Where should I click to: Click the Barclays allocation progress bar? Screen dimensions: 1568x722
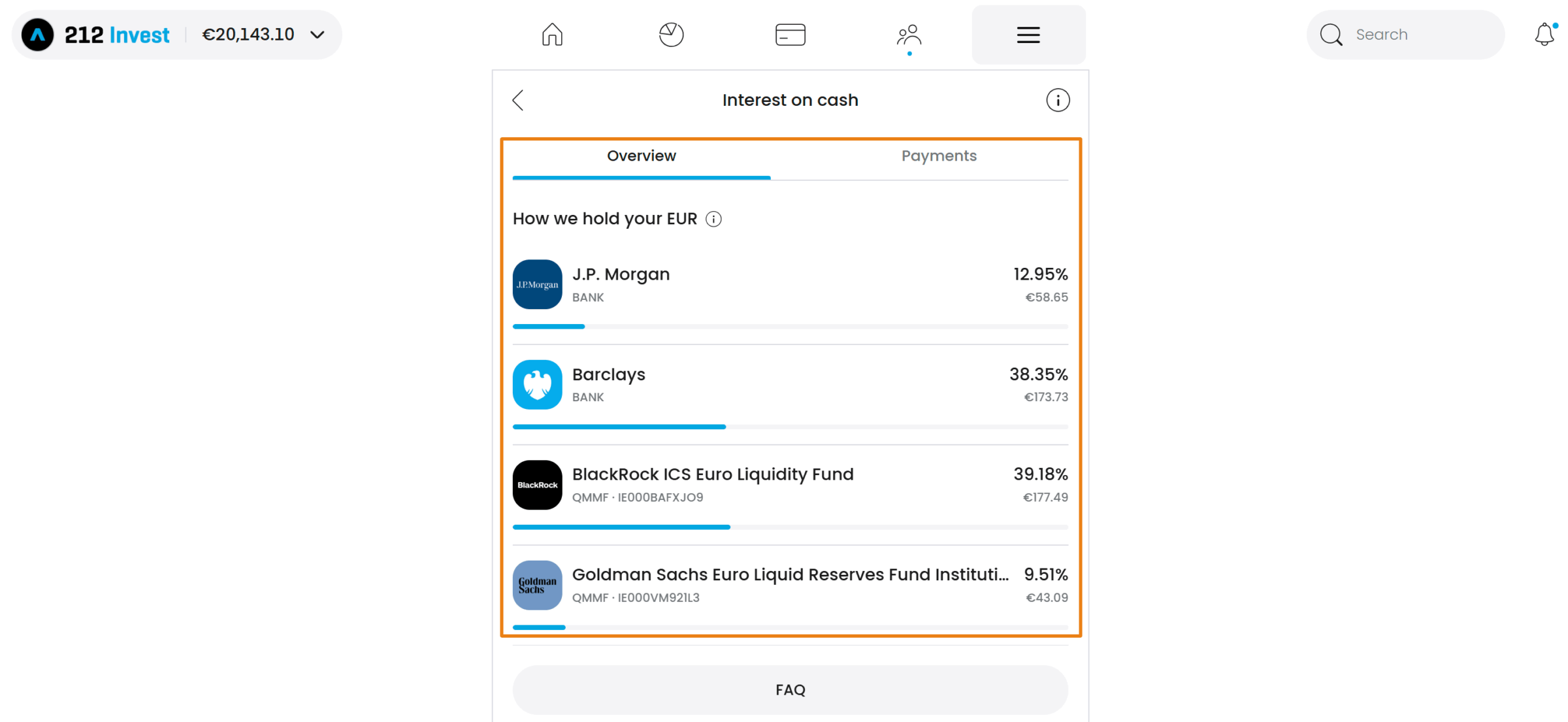click(x=790, y=427)
